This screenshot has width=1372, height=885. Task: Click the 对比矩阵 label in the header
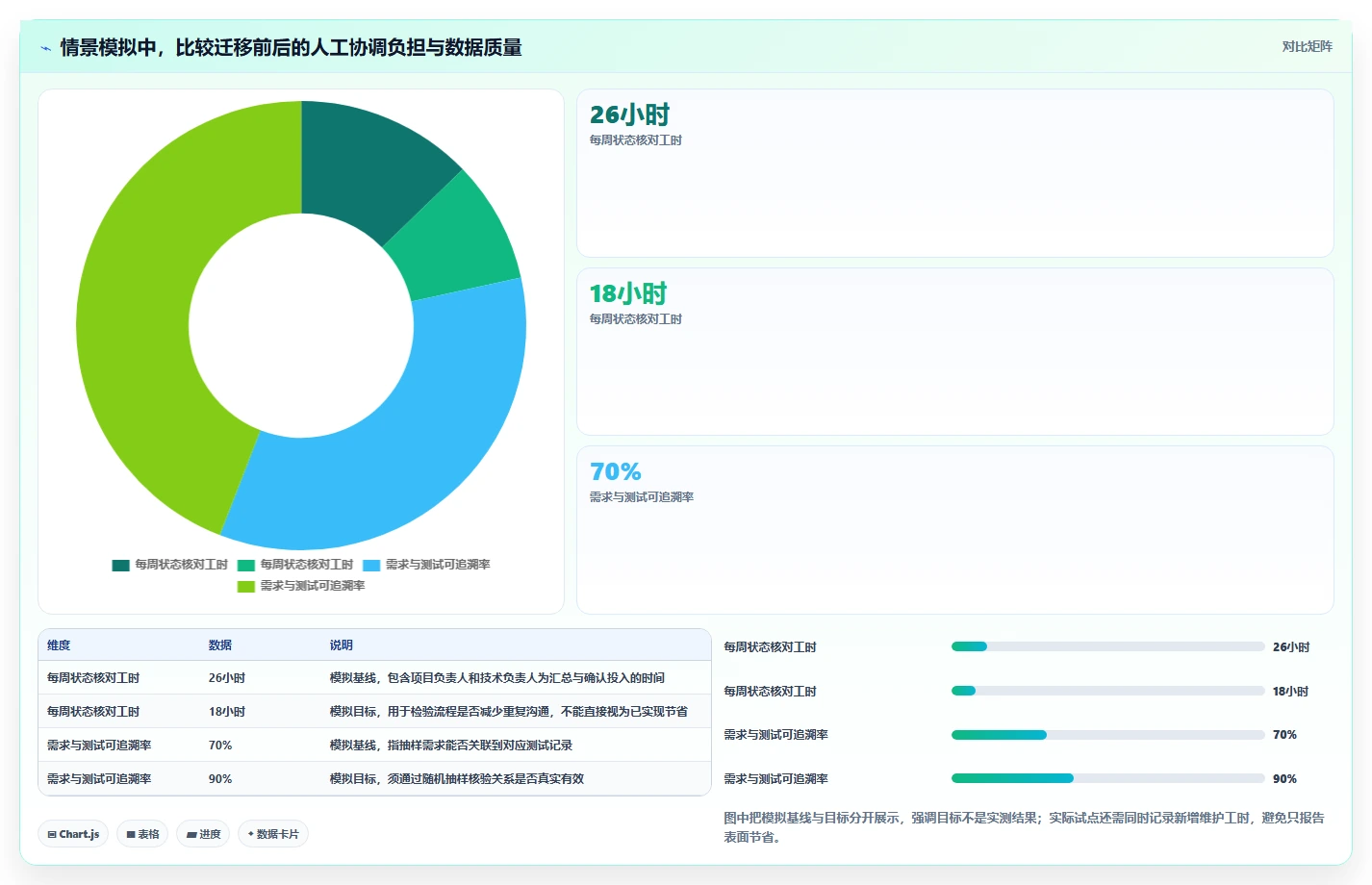coord(1307,47)
